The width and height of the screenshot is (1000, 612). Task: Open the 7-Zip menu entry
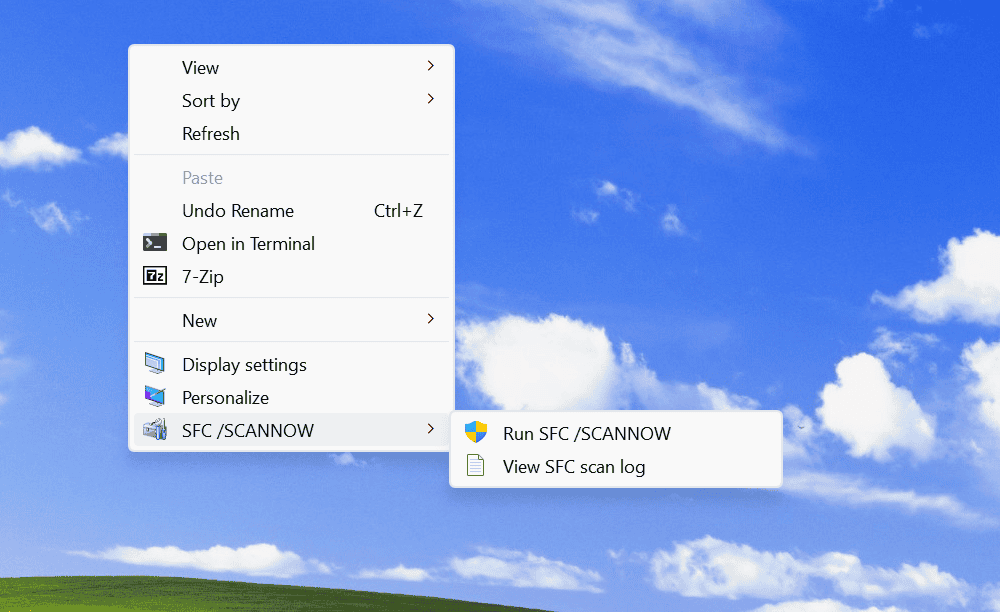pyautogui.click(x=291, y=276)
